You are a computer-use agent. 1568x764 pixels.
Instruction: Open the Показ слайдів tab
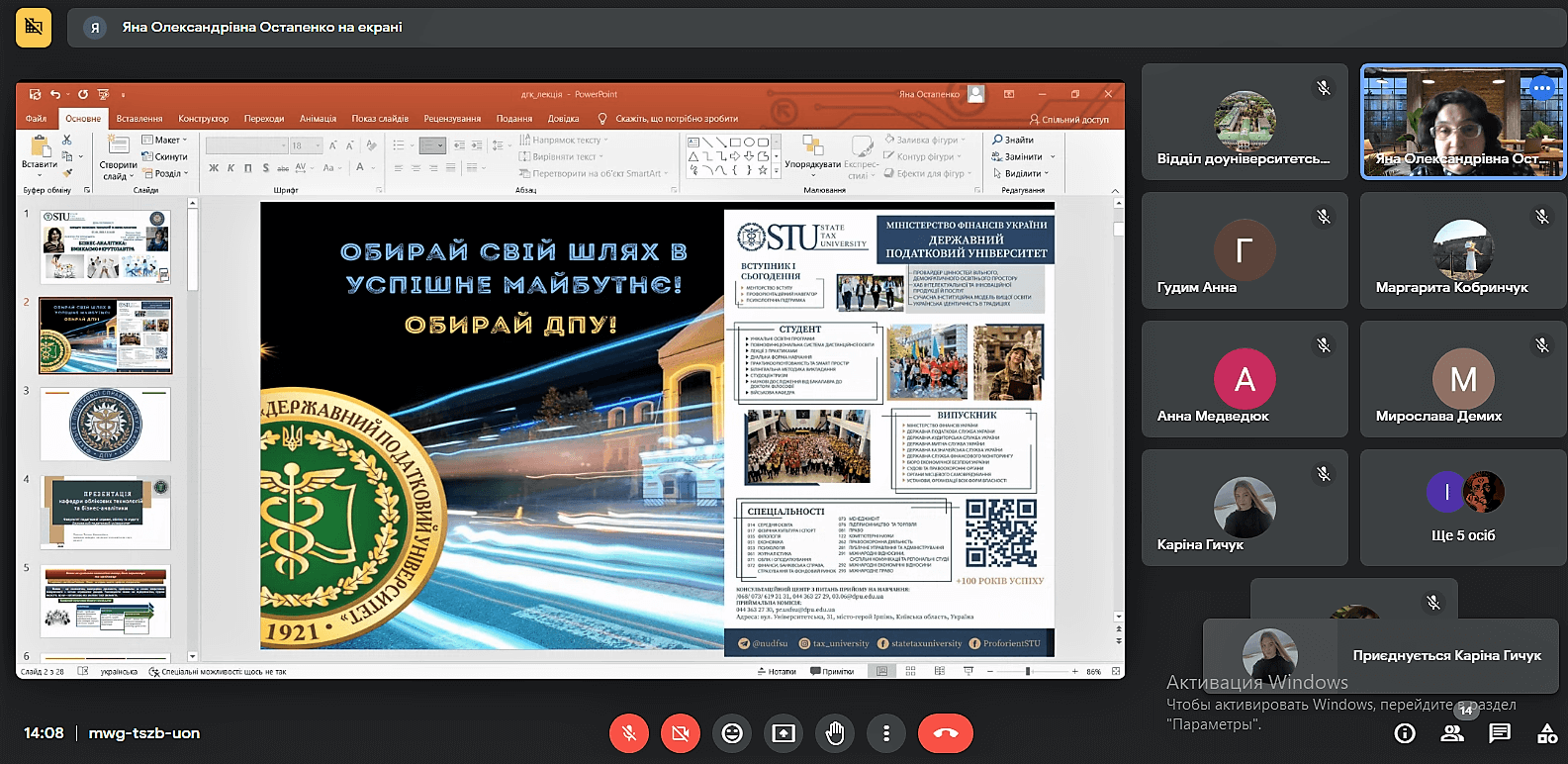tap(380, 119)
